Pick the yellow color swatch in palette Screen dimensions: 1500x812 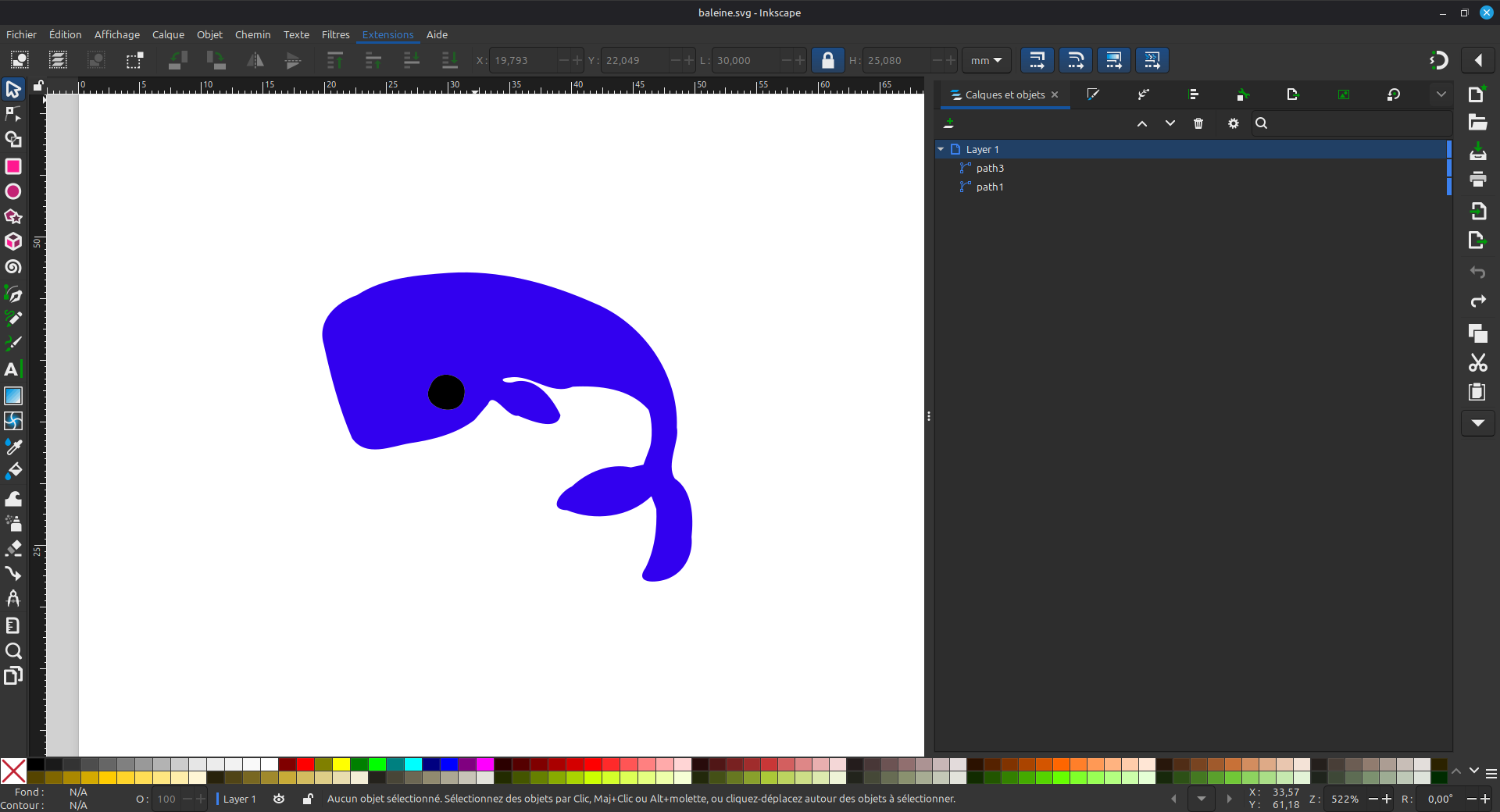click(341, 764)
